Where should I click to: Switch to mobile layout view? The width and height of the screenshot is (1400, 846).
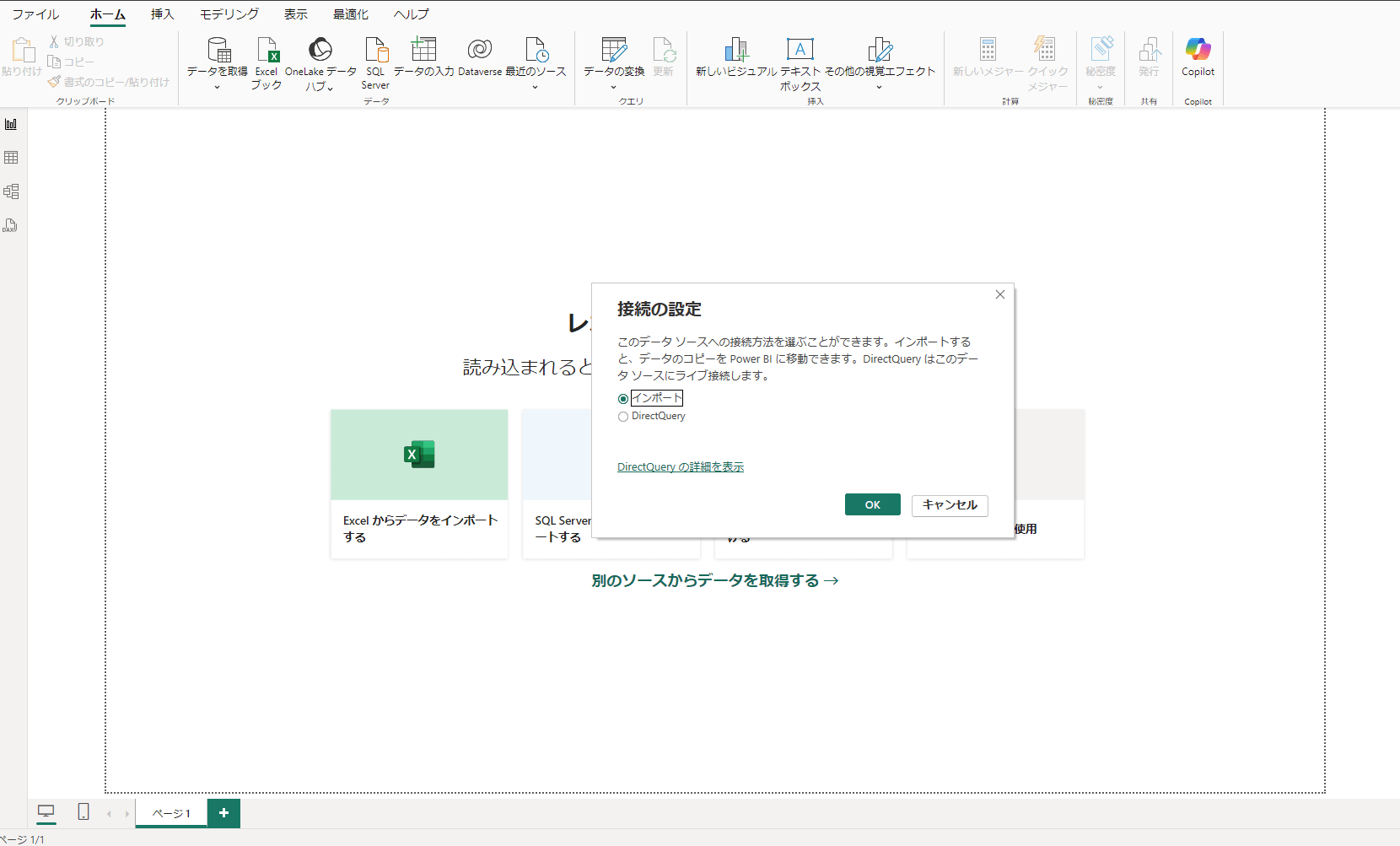click(x=82, y=811)
